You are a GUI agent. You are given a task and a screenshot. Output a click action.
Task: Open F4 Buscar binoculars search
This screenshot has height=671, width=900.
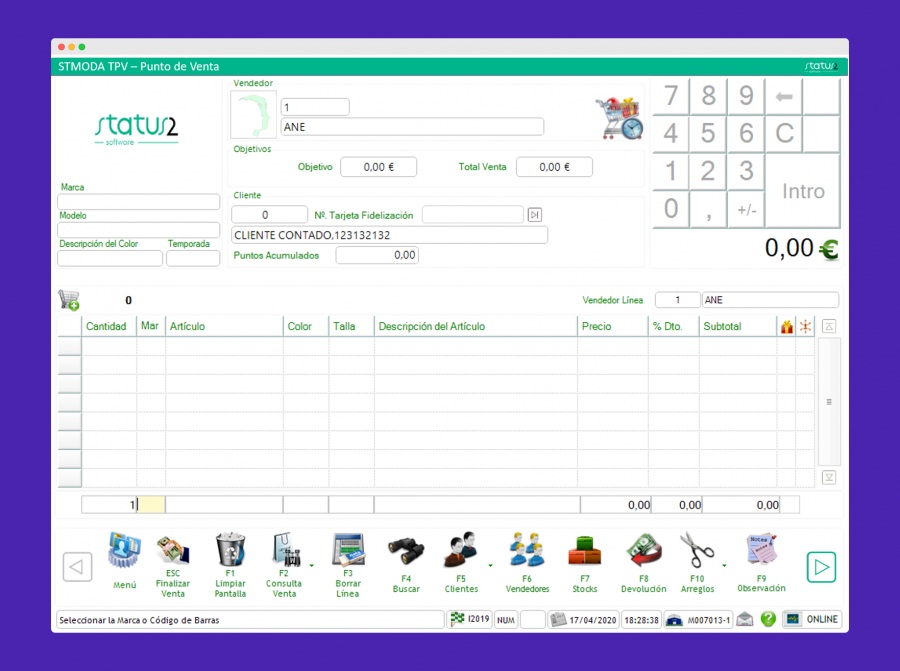pyautogui.click(x=406, y=552)
